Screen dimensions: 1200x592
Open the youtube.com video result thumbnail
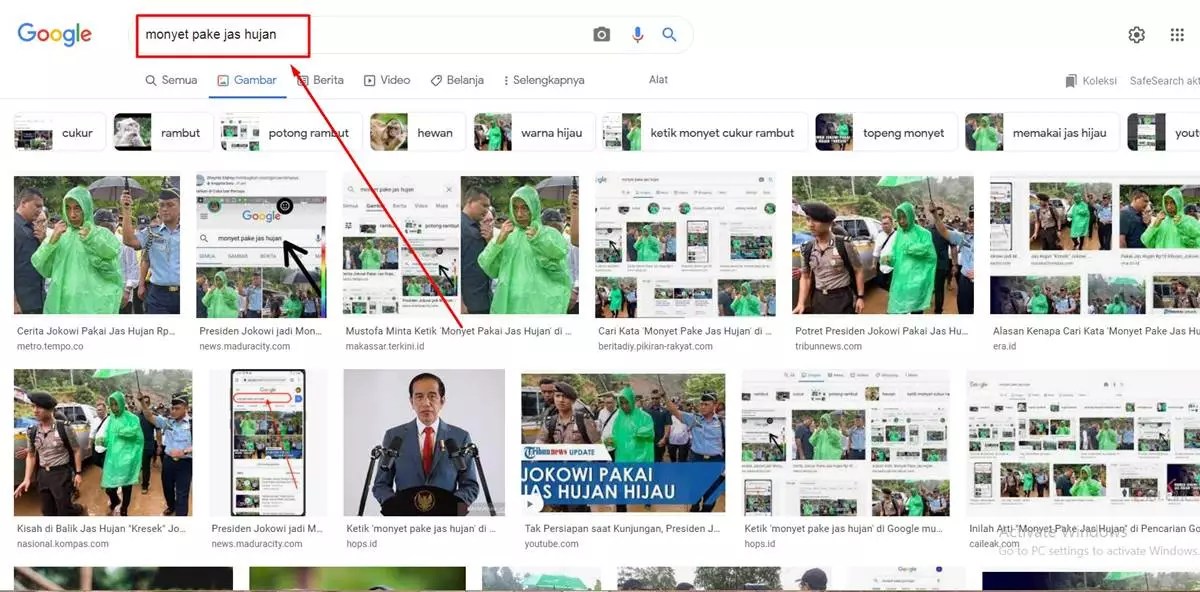[623, 443]
